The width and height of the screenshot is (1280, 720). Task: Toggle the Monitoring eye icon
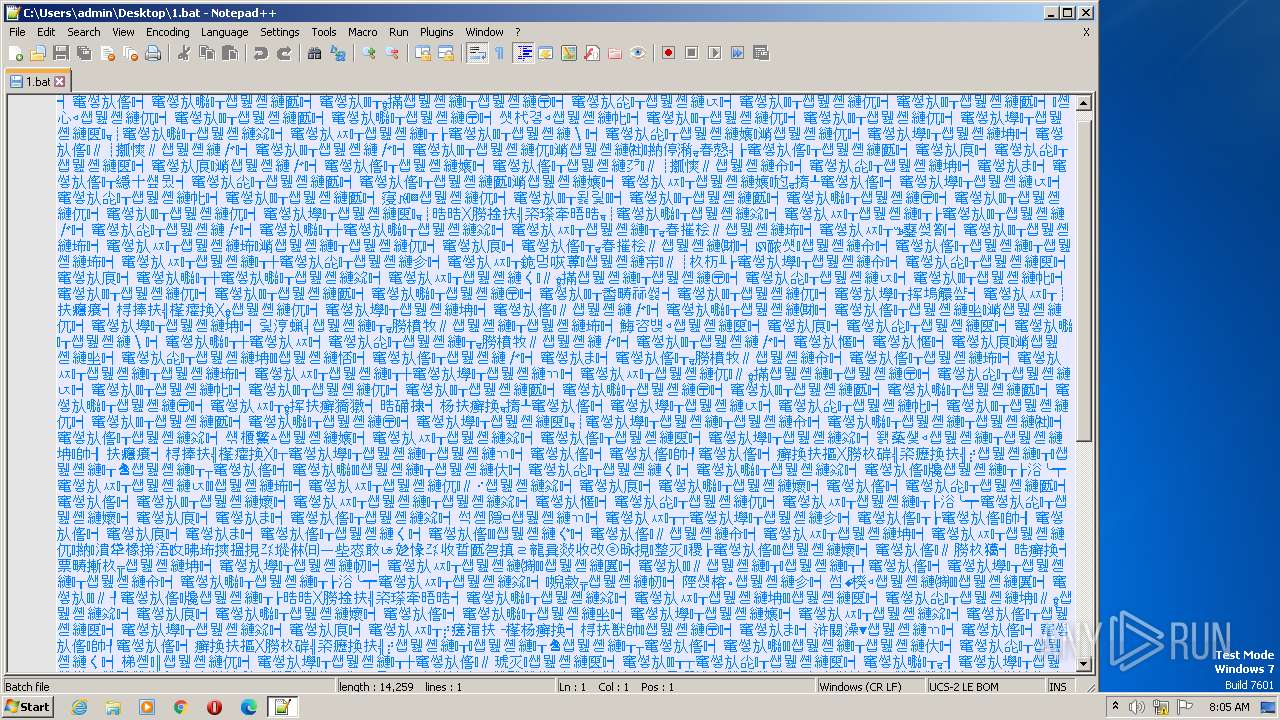(x=638, y=53)
